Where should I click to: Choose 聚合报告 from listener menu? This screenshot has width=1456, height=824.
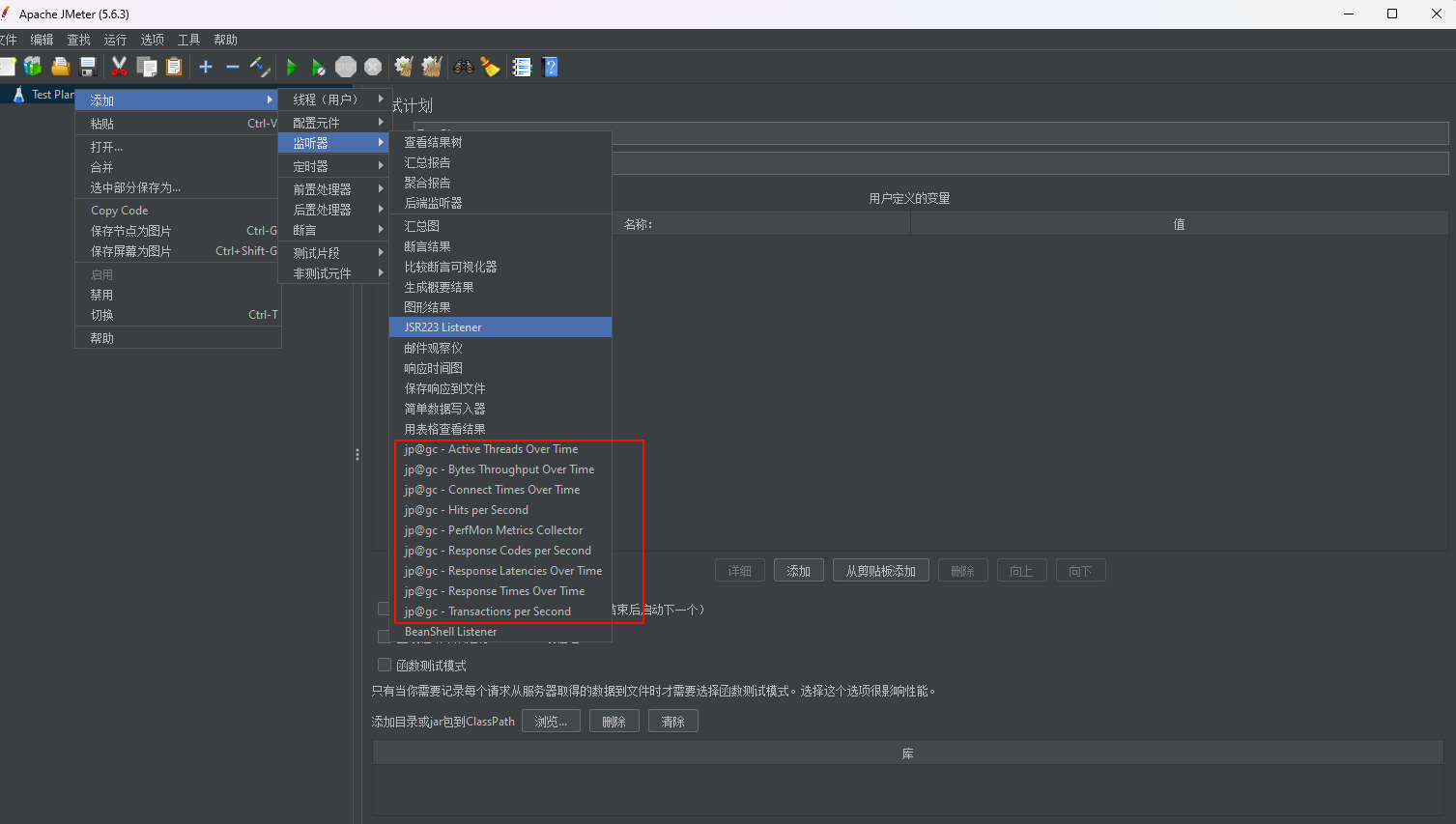(500, 183)
